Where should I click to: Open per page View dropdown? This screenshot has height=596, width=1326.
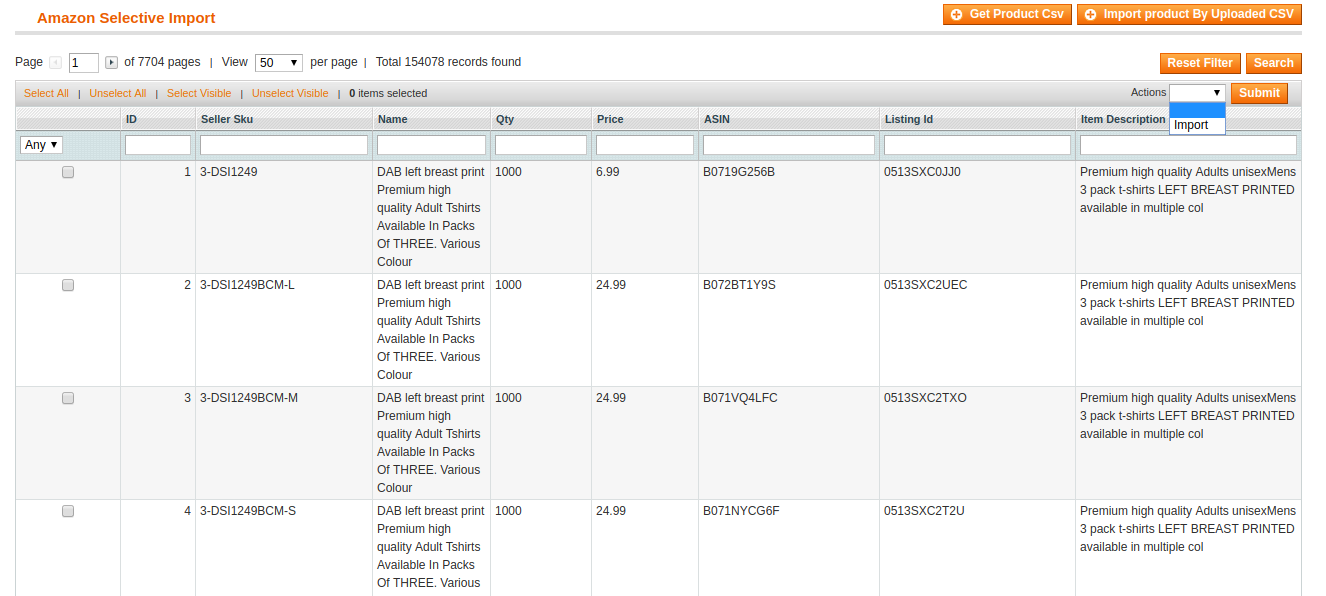click(279, 63)
